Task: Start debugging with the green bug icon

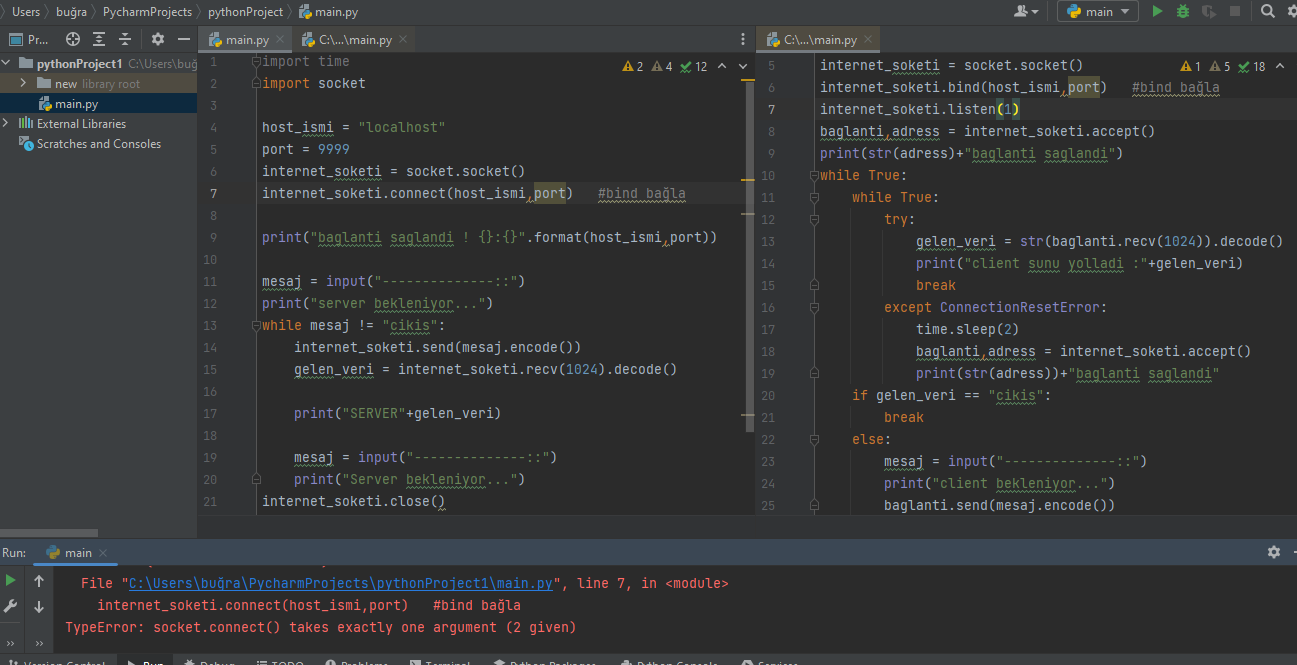Action: 1183,12
